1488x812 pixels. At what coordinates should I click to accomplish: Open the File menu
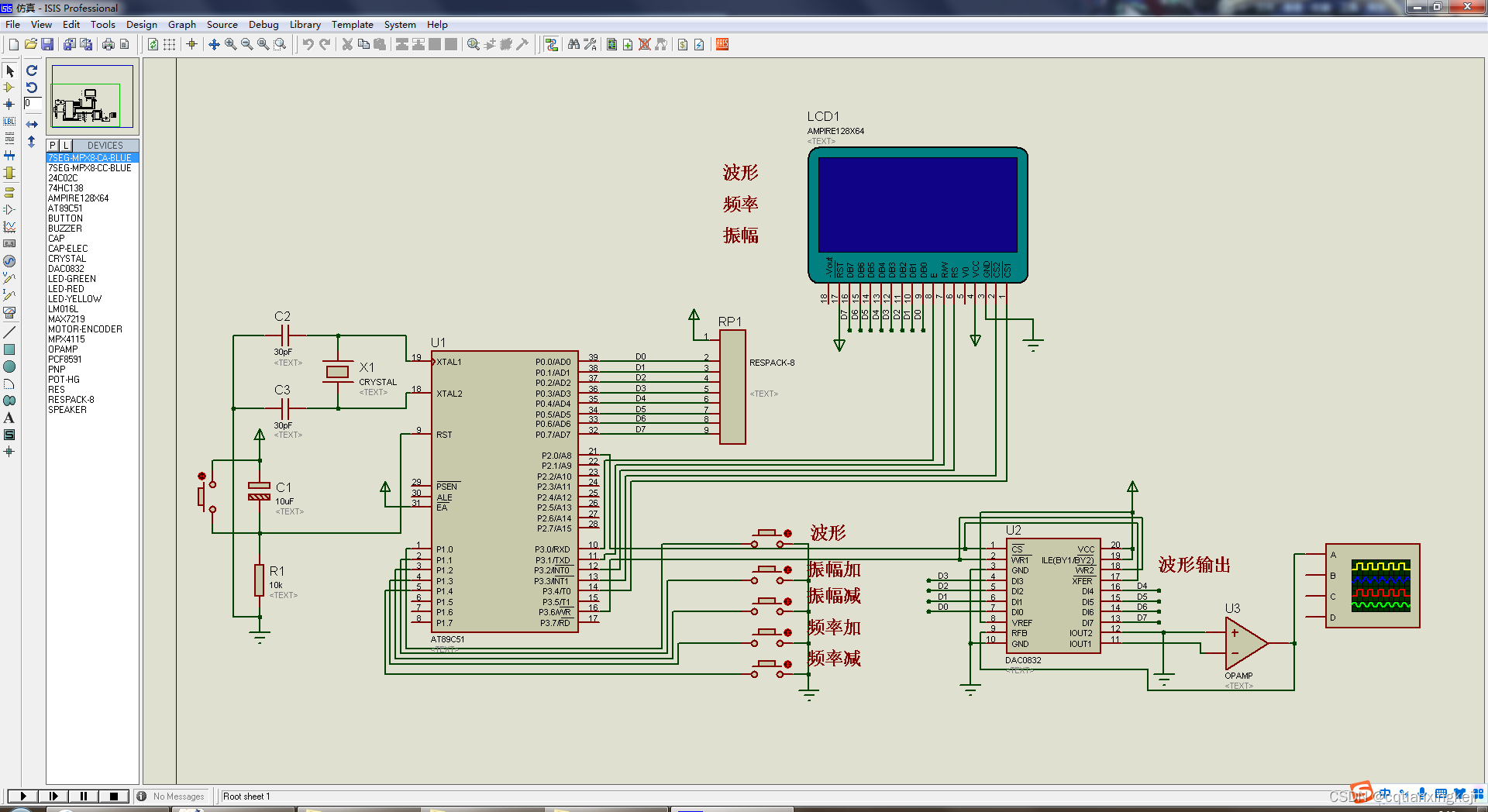pyautogui.click(x=12, y=25)
